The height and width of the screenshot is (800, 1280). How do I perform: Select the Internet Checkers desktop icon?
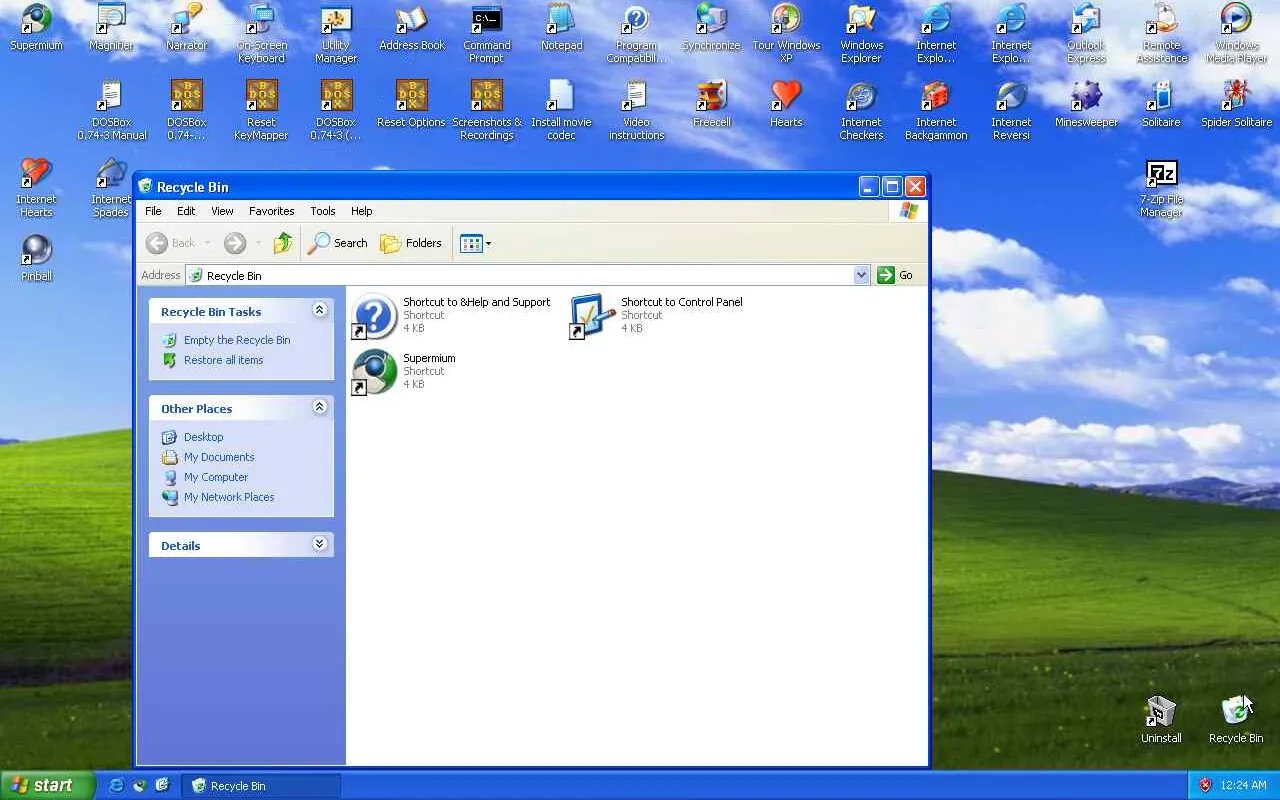coord(861,110)
